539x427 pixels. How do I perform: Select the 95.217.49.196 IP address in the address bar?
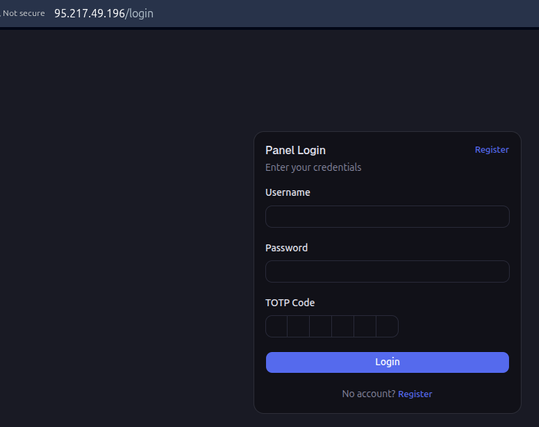tap(89, 13)
